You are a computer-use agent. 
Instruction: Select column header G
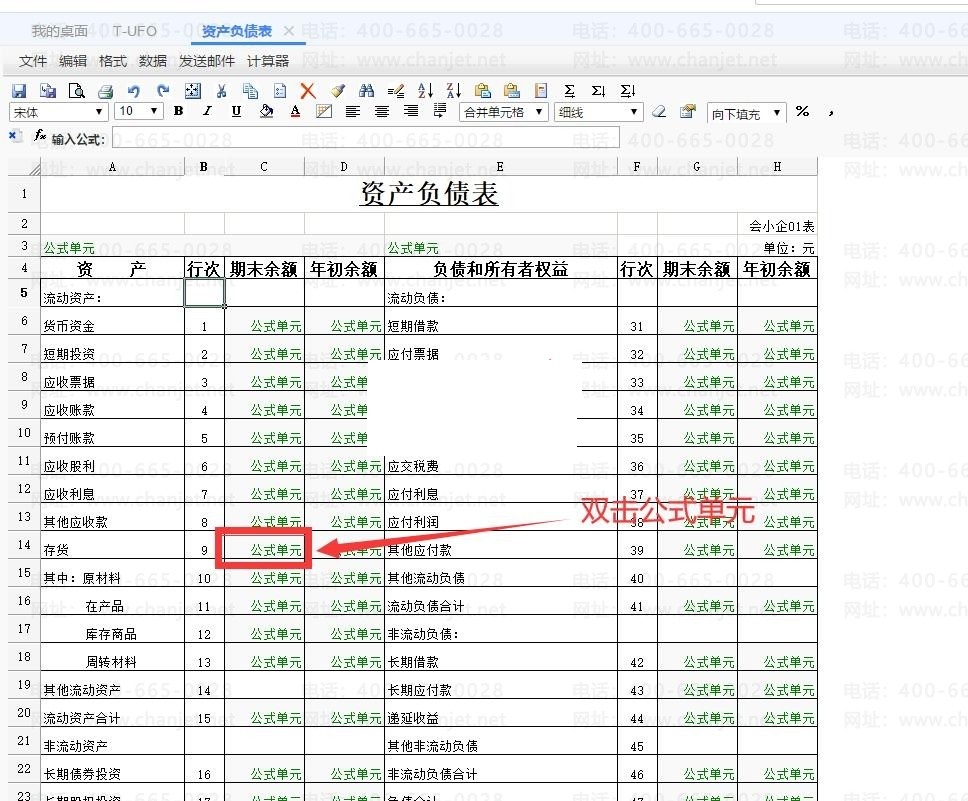(x=697, y=167)
